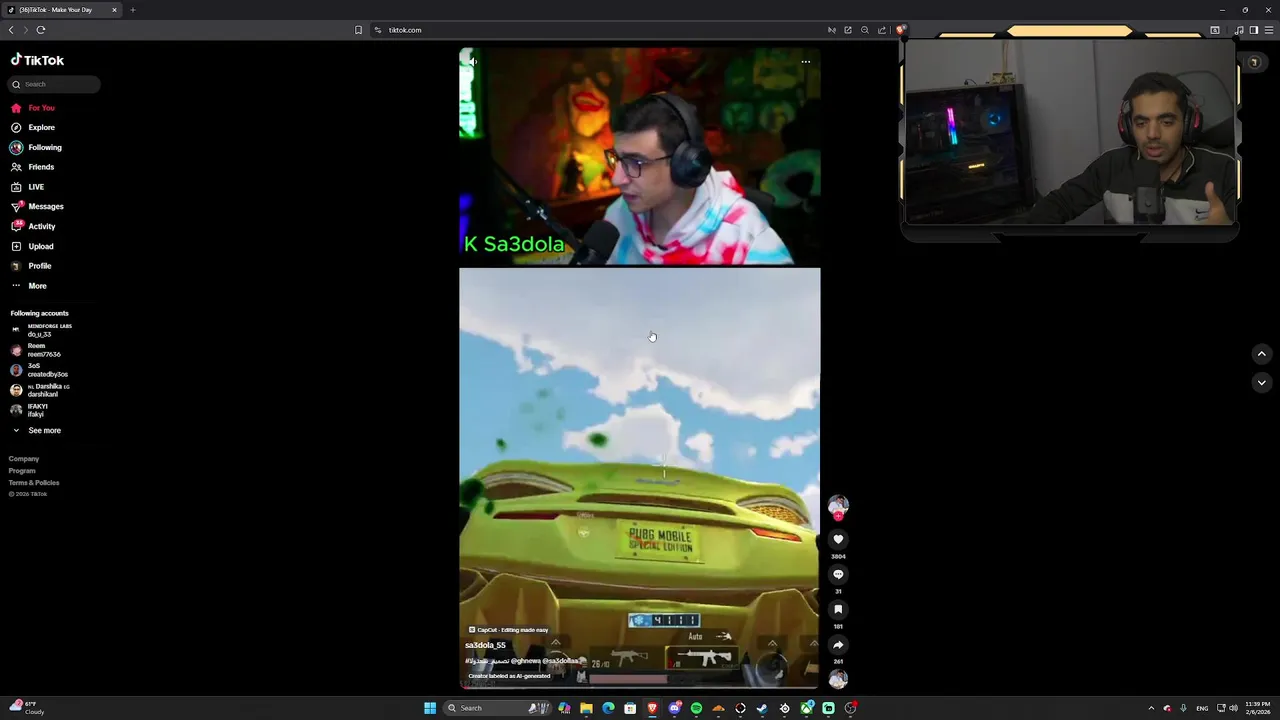Click the Windows taskbar Search box
Screen dimensions: 1280x720
tap(497, 708)
